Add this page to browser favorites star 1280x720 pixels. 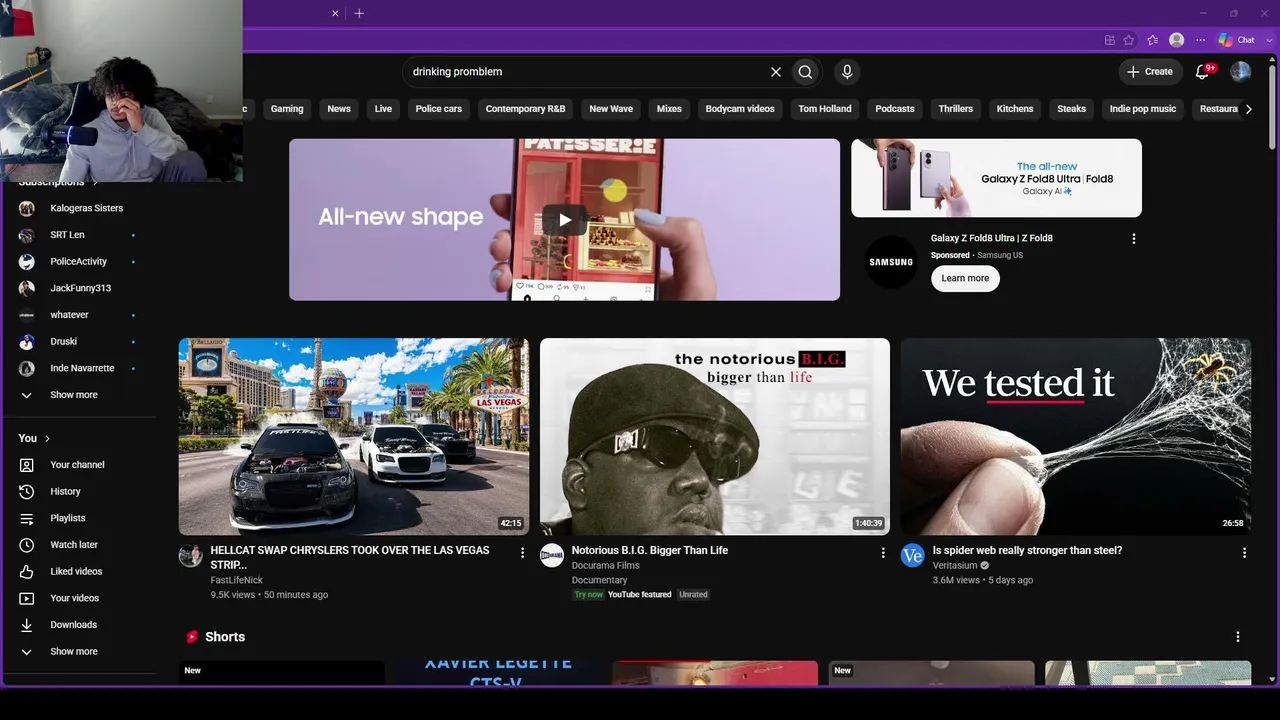point(1129,40)
